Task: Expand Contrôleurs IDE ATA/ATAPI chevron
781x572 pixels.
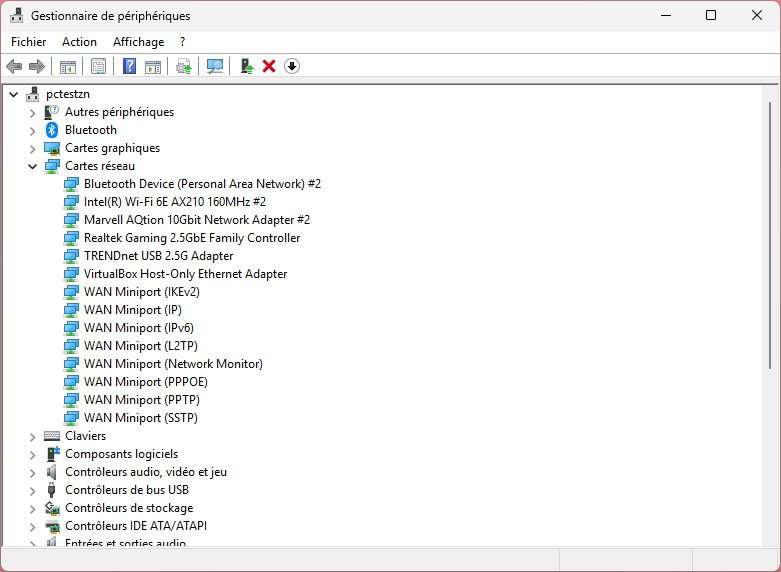Action: point(33,526)
